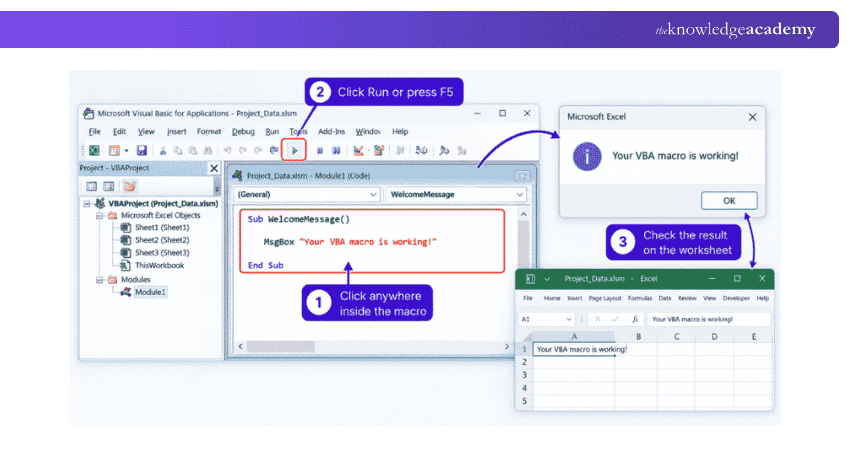Click the Reset stop icon in toolbar
850x450 pixels.
pyautogui.click(x=336, y=150)
